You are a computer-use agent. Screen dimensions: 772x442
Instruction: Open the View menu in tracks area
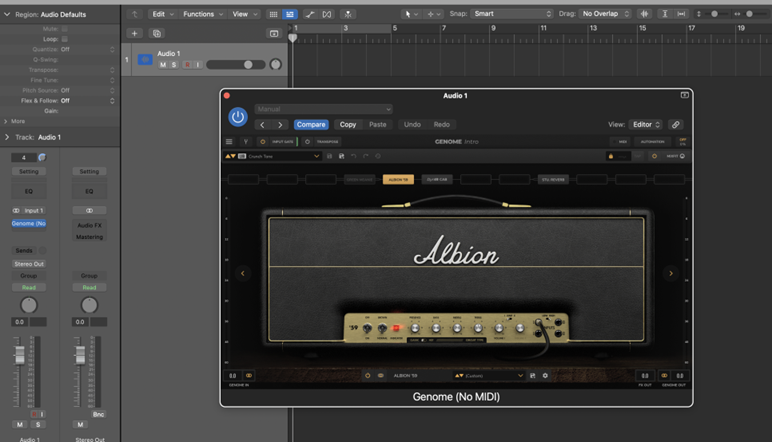point(244,14)
